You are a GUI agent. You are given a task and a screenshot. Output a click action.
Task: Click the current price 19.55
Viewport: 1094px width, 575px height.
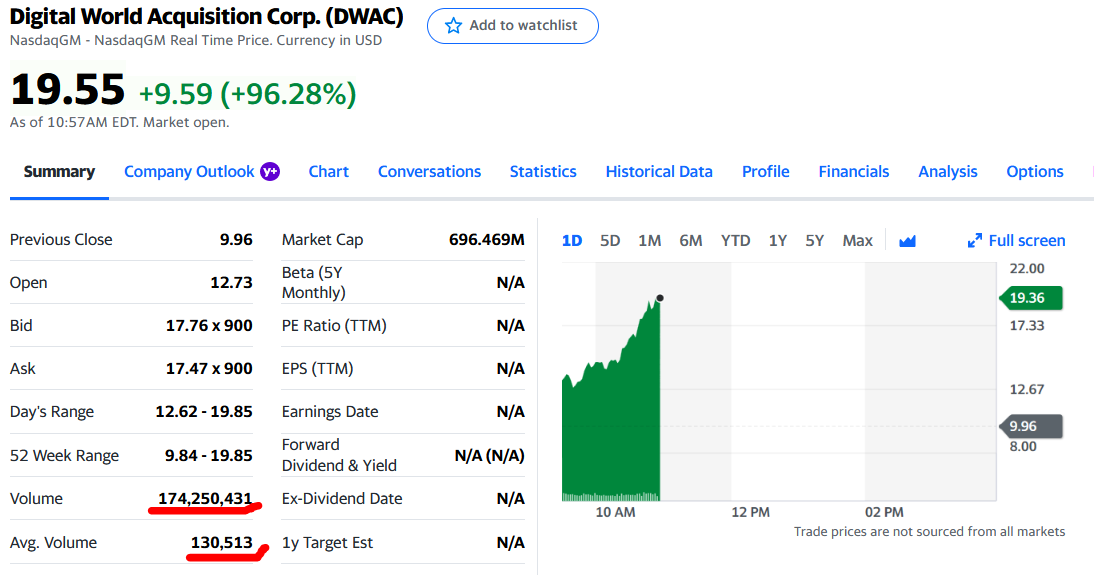click(68, 90)
